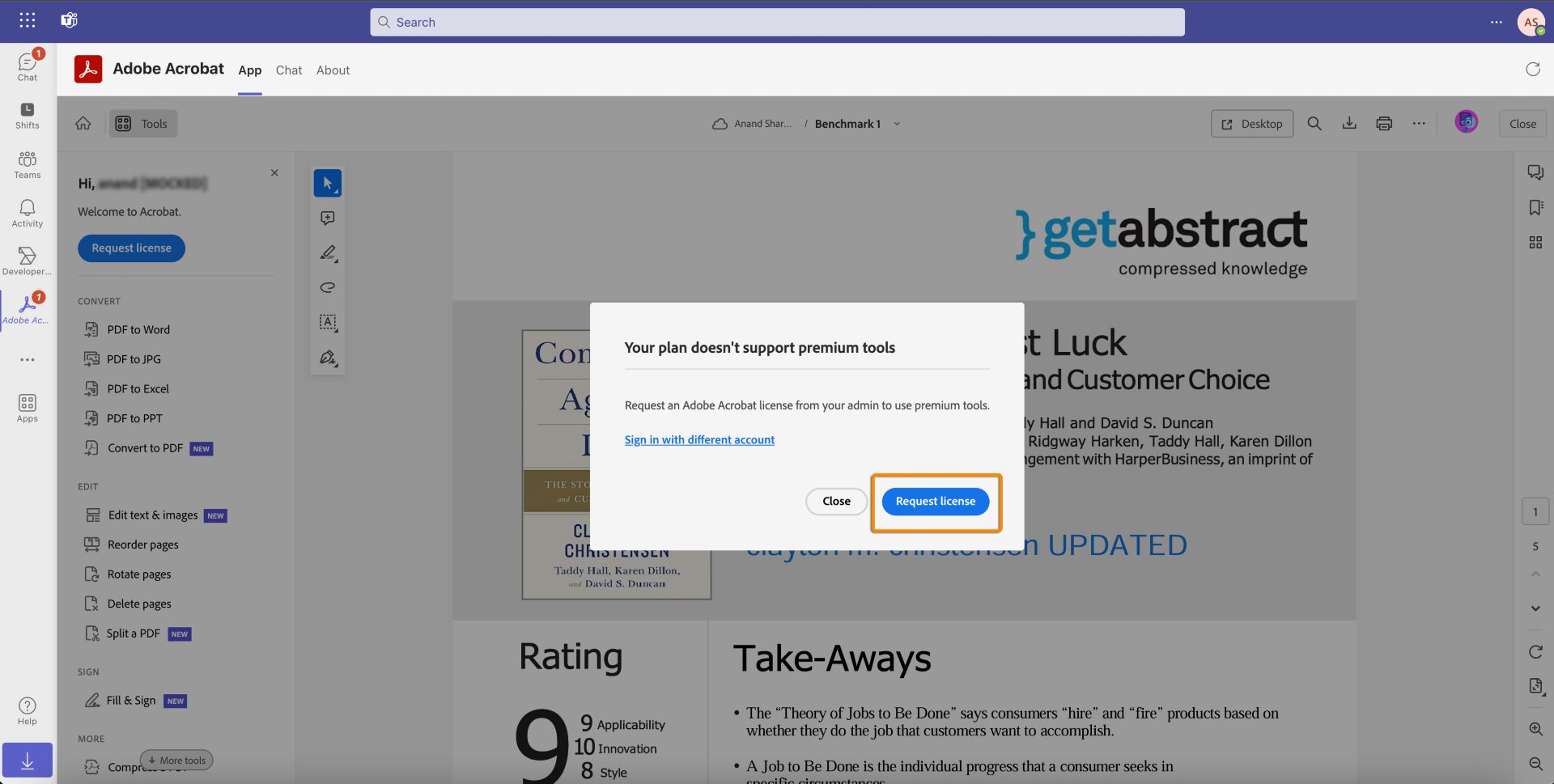Screen dimensions: 1554x784
Task: Choose Fill & Sign
Action: [x=135, y=701]
